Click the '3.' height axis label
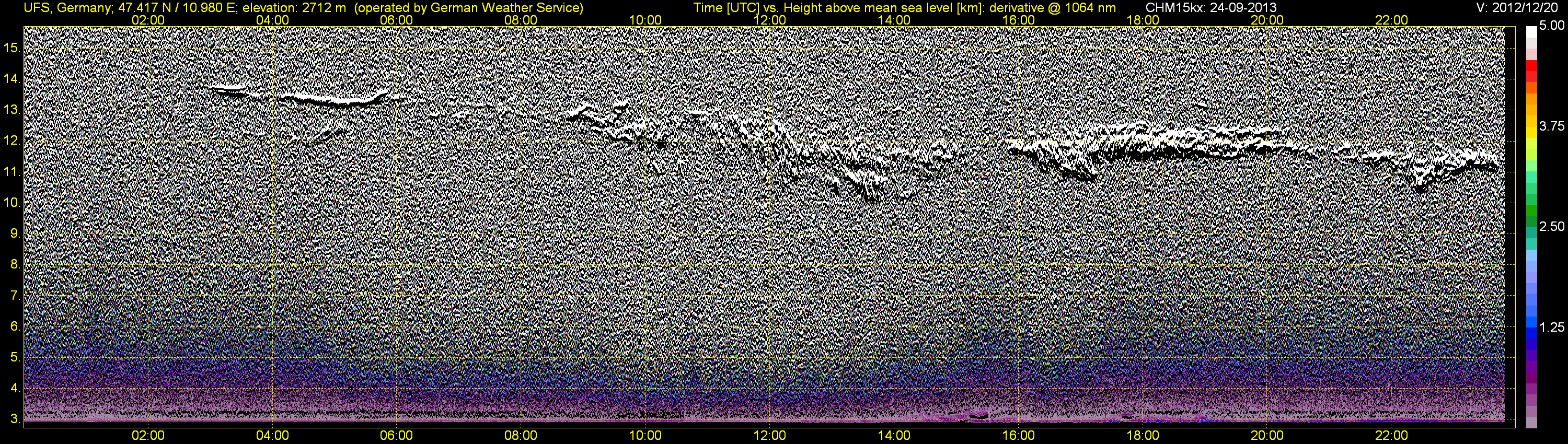This screenshot has width=1568, height=444. click(15, 419)
